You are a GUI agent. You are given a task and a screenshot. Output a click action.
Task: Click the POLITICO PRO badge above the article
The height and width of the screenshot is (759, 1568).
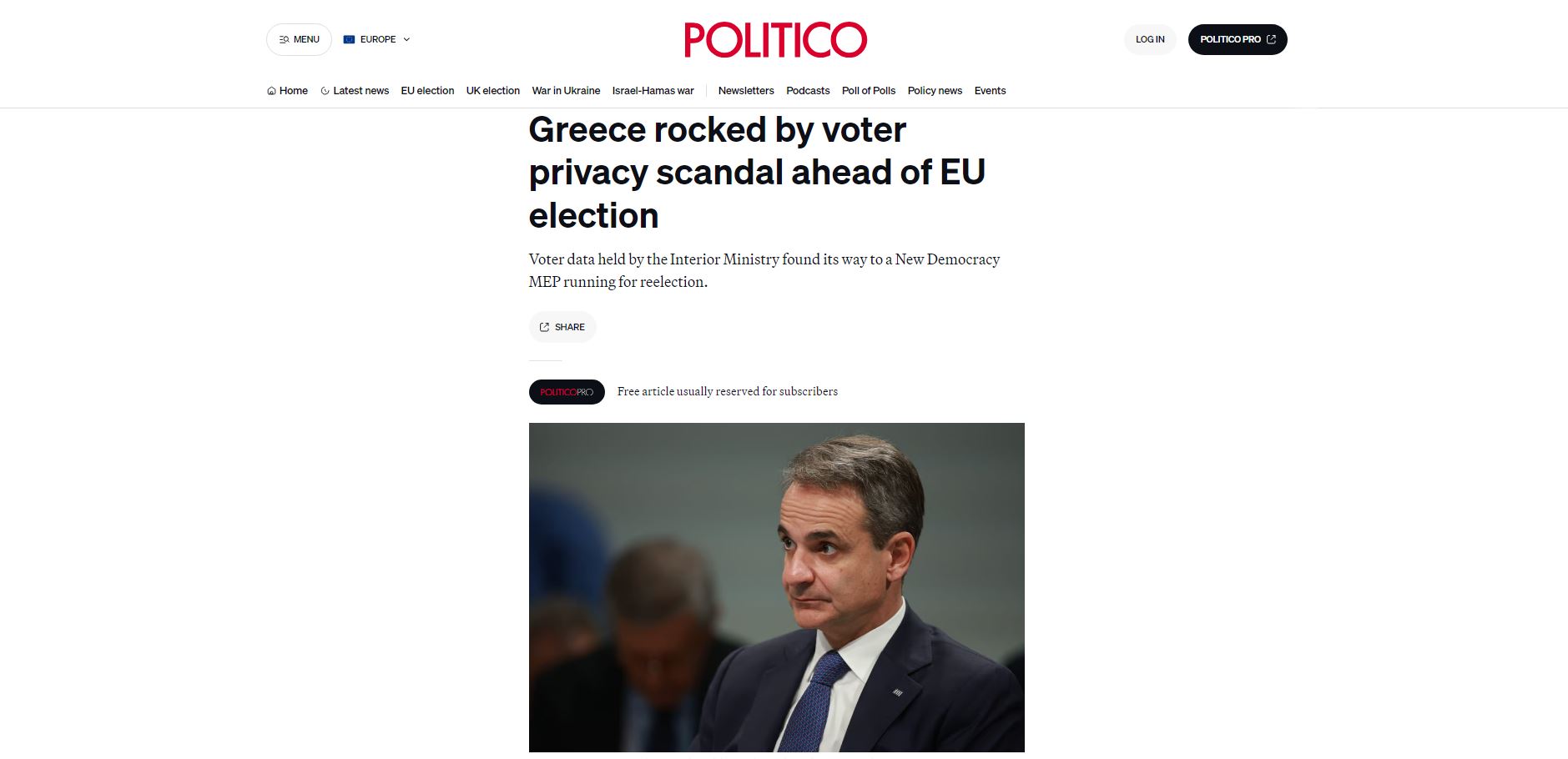click(567, 391)
